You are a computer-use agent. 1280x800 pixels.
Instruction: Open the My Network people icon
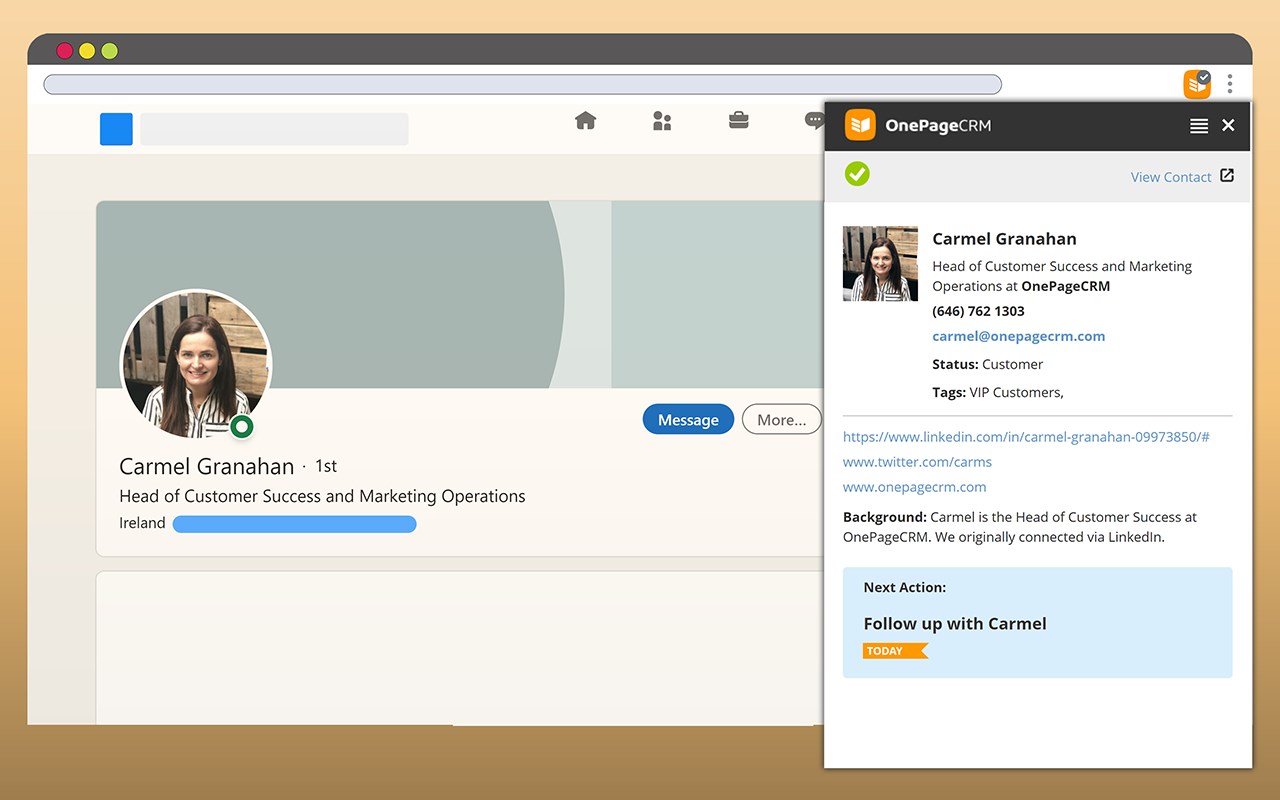coord(662,121)
